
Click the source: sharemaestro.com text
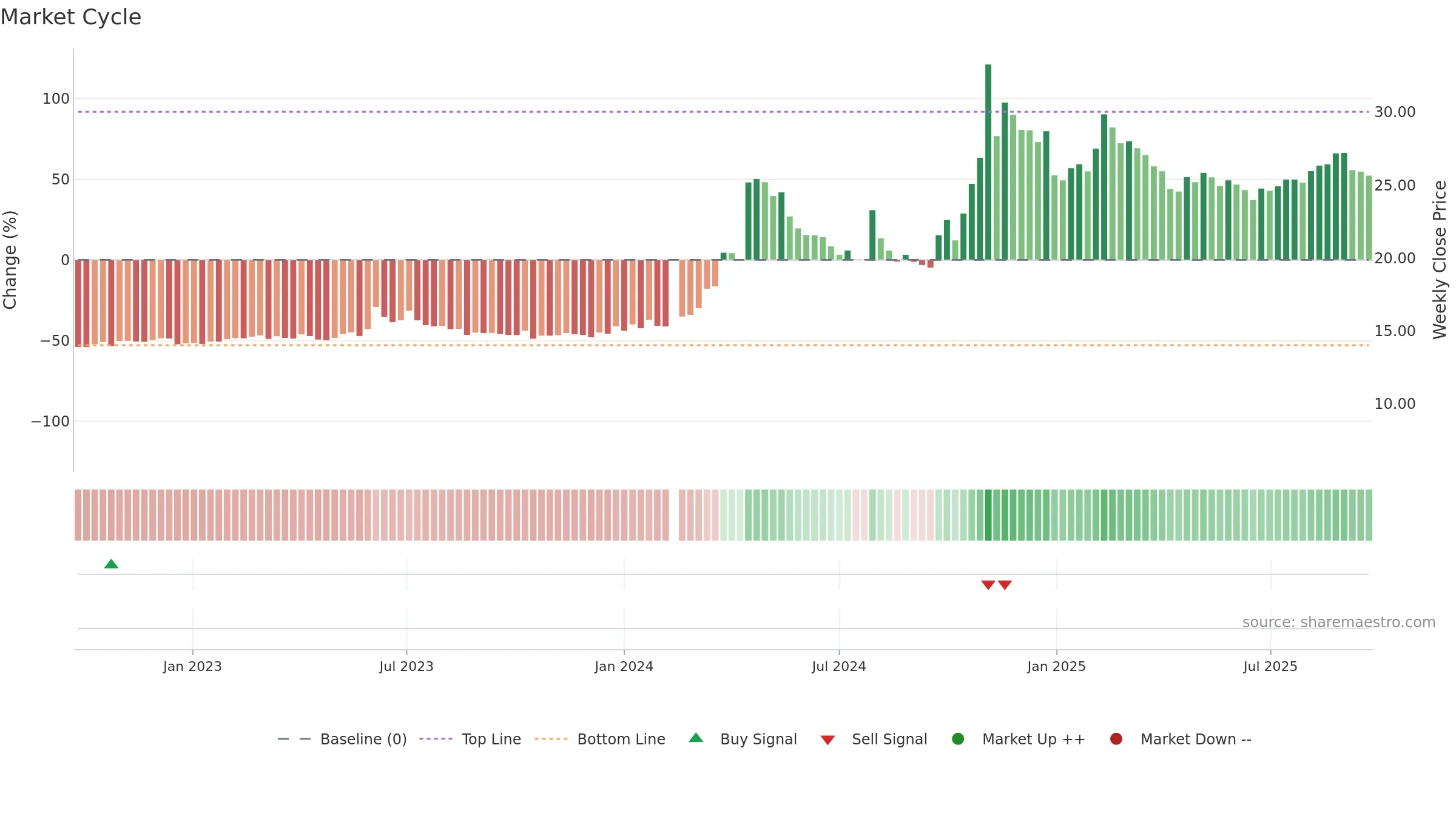[x=1339, y=622]
